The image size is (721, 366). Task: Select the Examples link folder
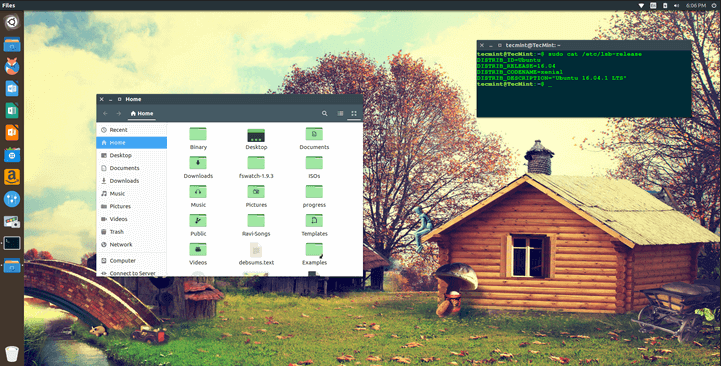(x=314, y=254)
